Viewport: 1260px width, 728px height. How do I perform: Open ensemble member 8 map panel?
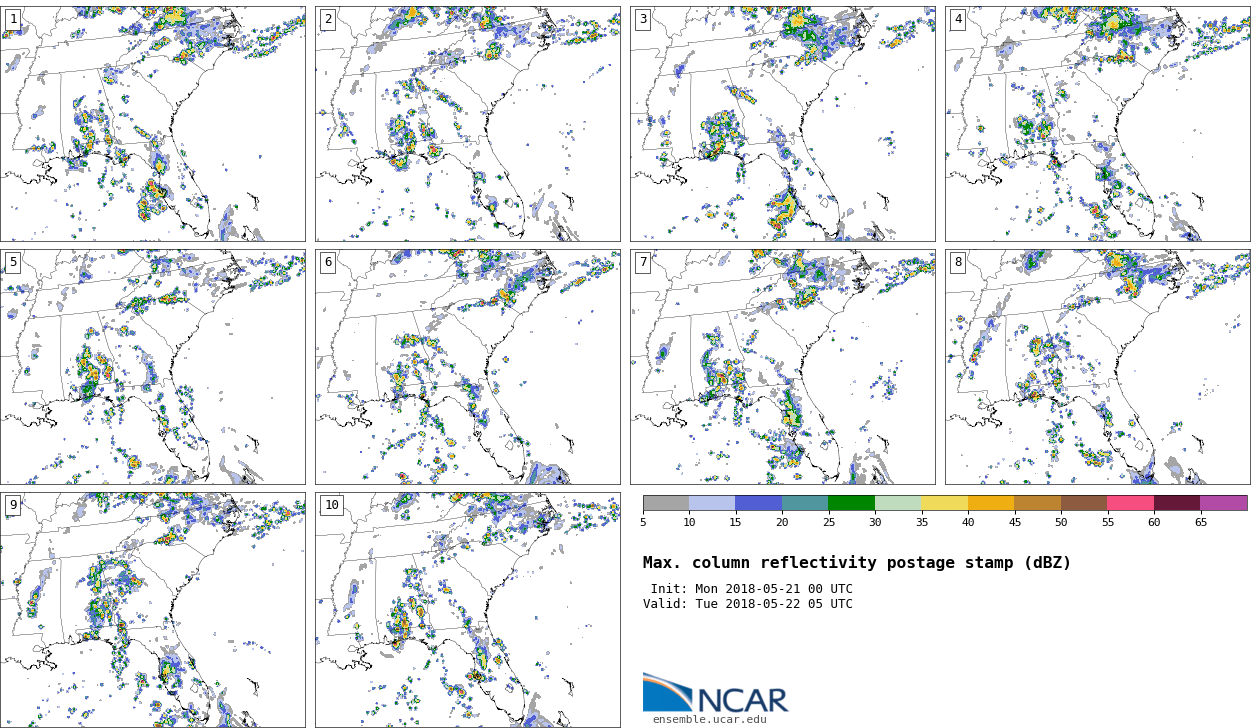pyautogui.click(x=1098, y=367)
